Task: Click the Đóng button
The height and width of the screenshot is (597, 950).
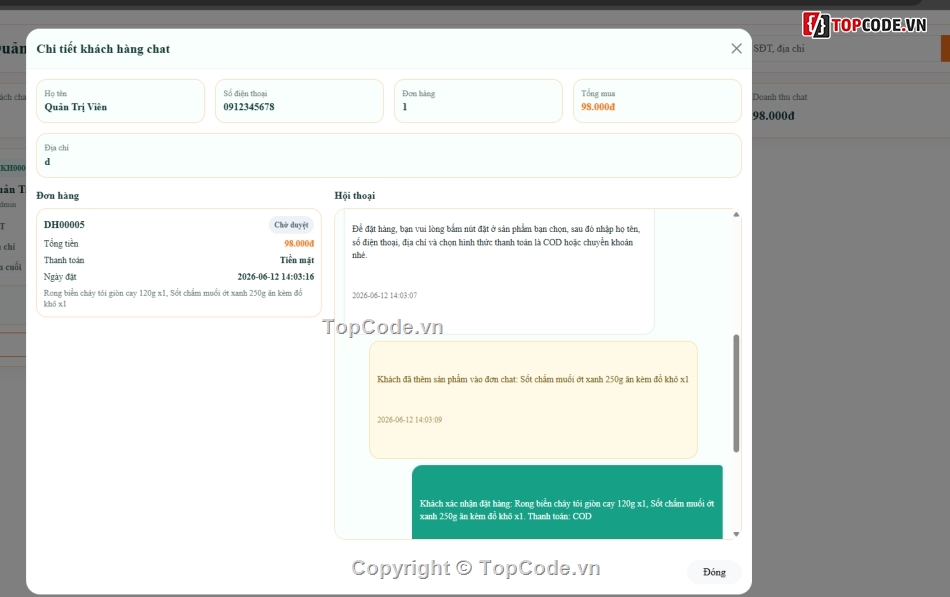Action: coord(714,572)
